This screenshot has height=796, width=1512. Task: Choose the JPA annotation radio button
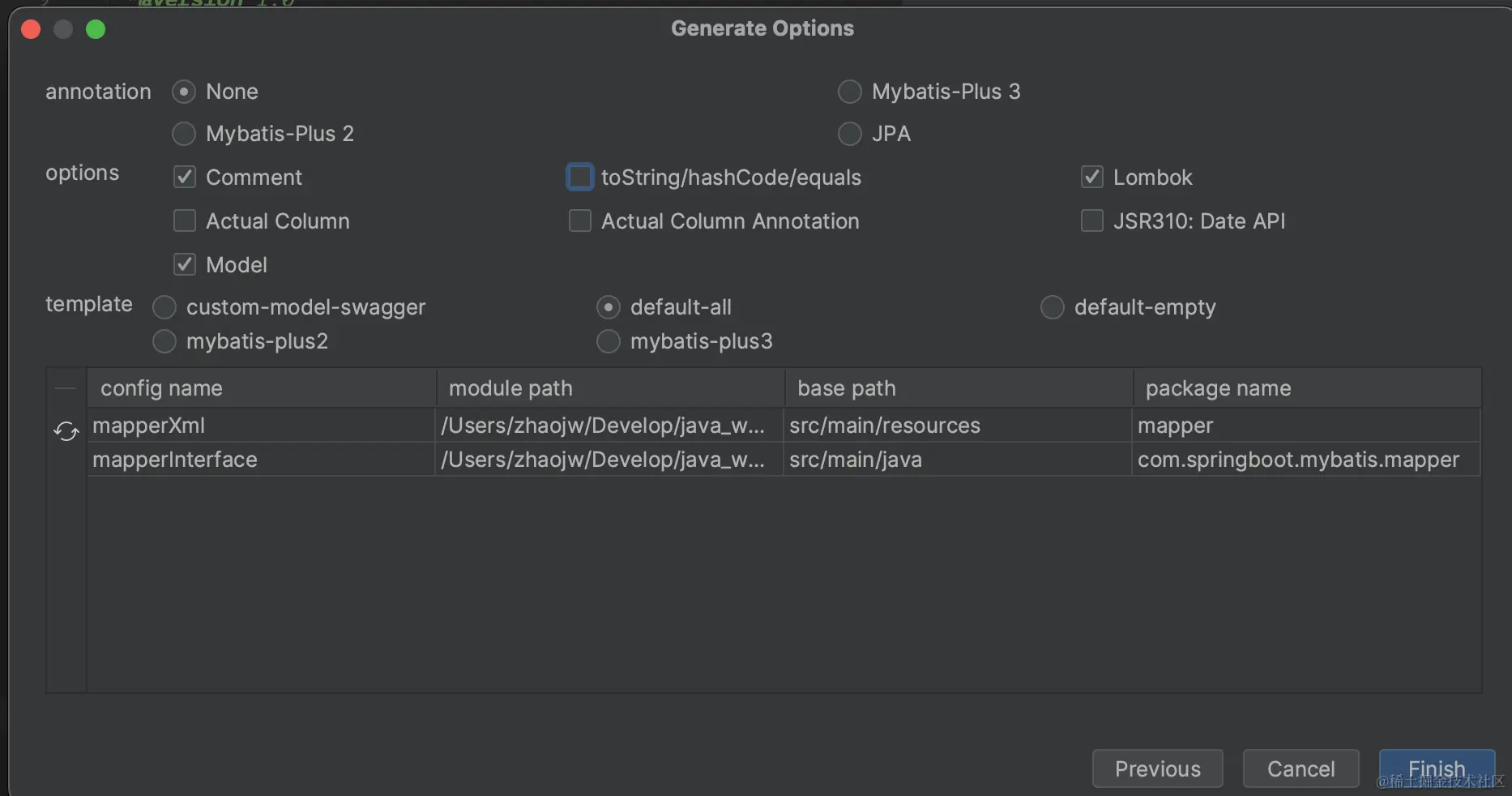tap(849, 134)
